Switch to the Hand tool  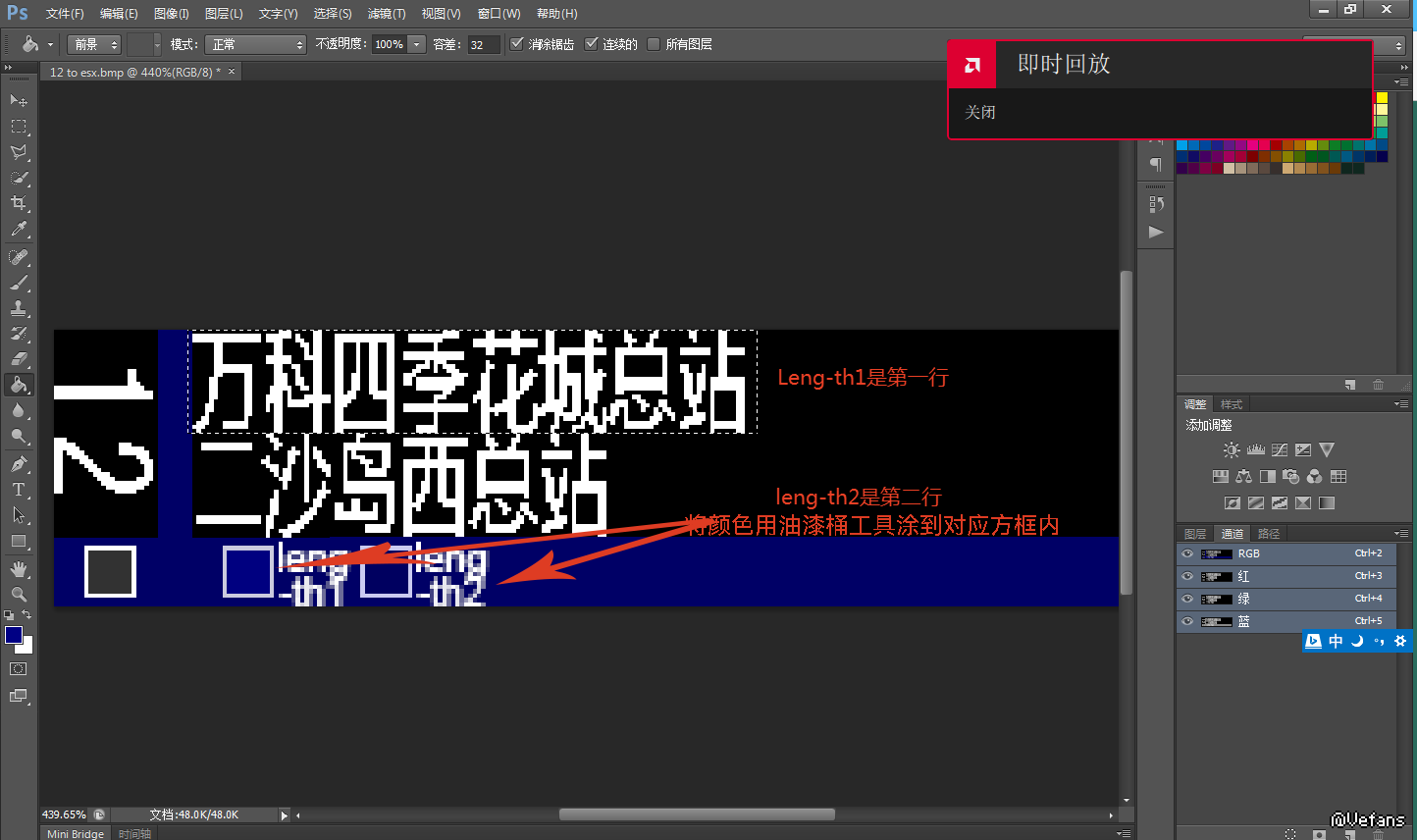click(18, 569)
